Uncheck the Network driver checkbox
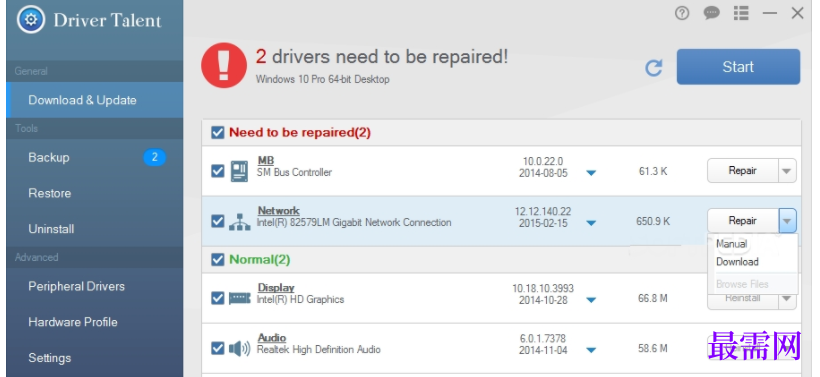This screenshot has width=820, height=377. click(218, 221)
